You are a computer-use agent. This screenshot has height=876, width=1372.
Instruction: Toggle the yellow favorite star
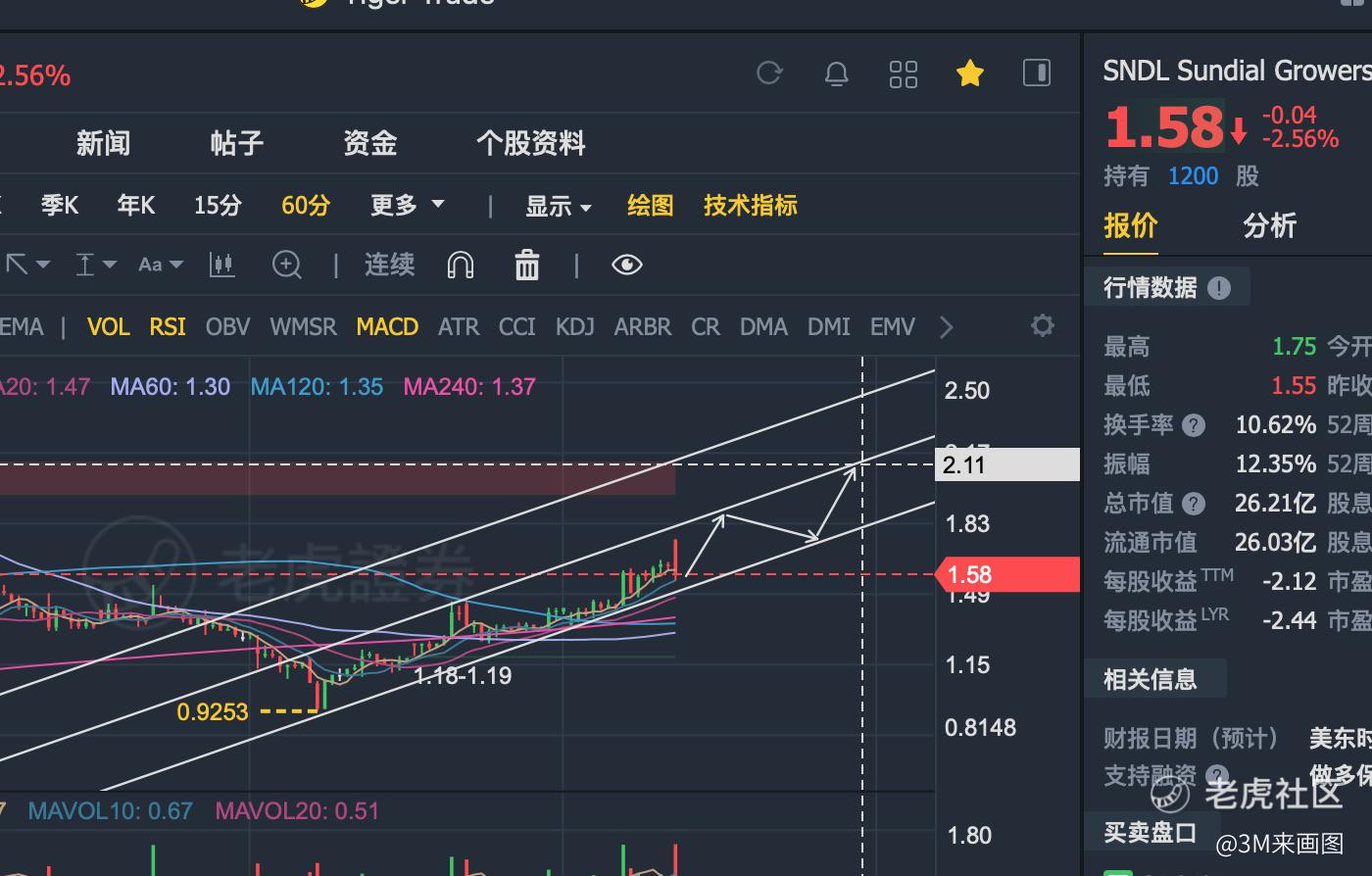(x=970, y=73)
